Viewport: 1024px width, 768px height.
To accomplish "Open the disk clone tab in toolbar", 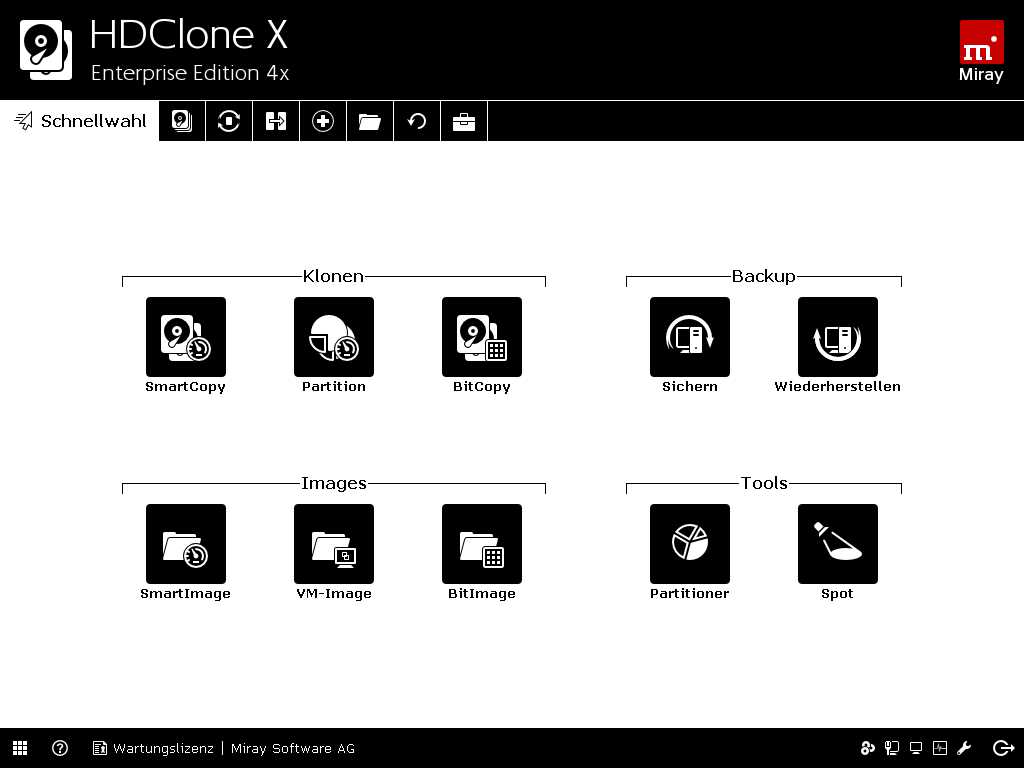I will click(x=182, y=121).
